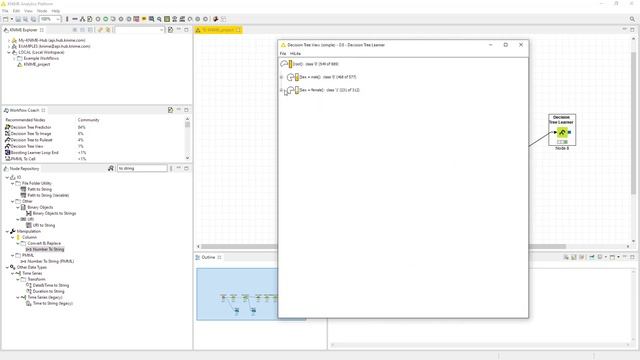Expand the Sex = female tree branch
640x360 pixels.
[x=281, y=90]
